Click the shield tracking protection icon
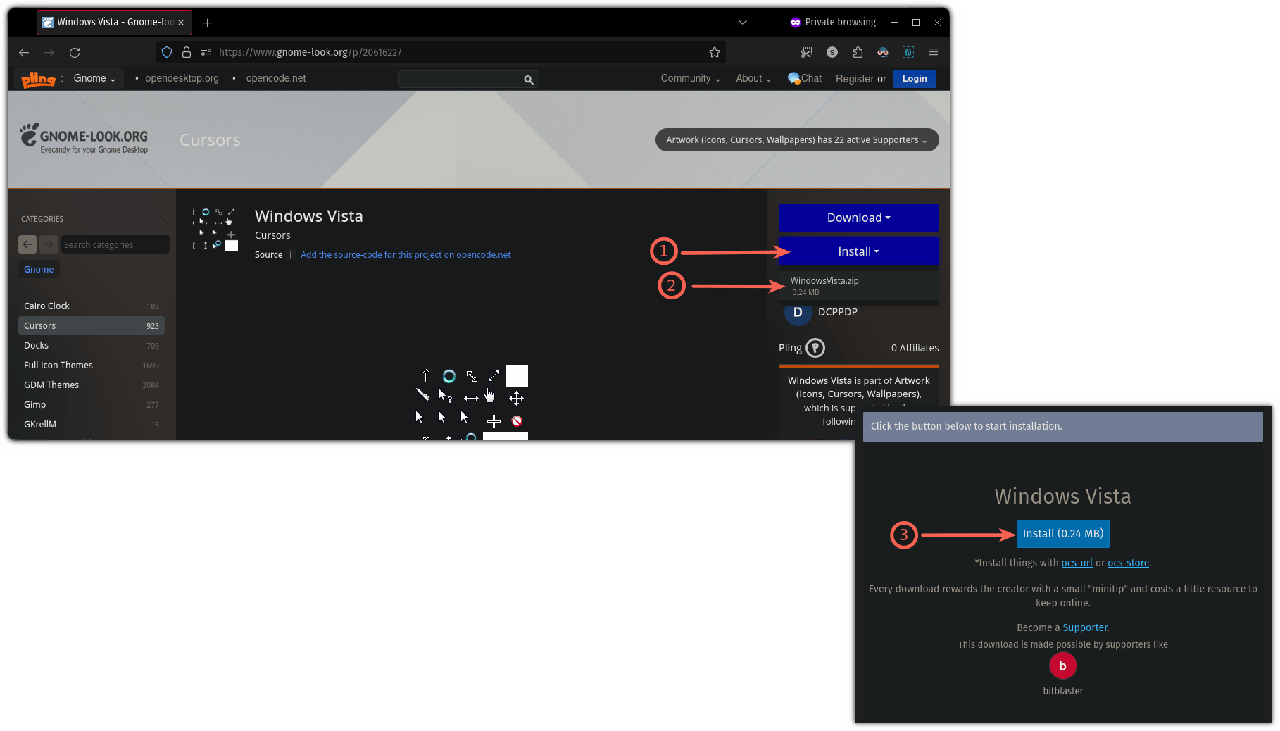Screen dimensions: 1280x731 click(x=169, y=52)
